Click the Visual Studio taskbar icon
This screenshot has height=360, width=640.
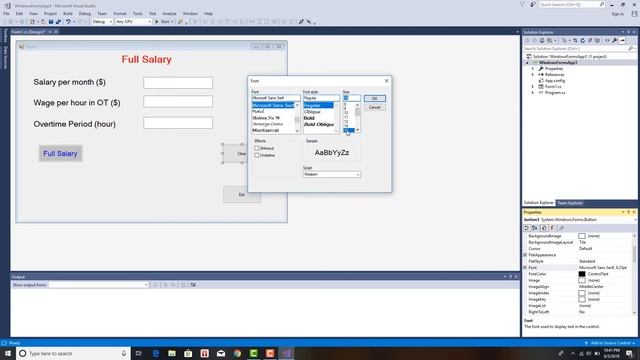(286, 353)
